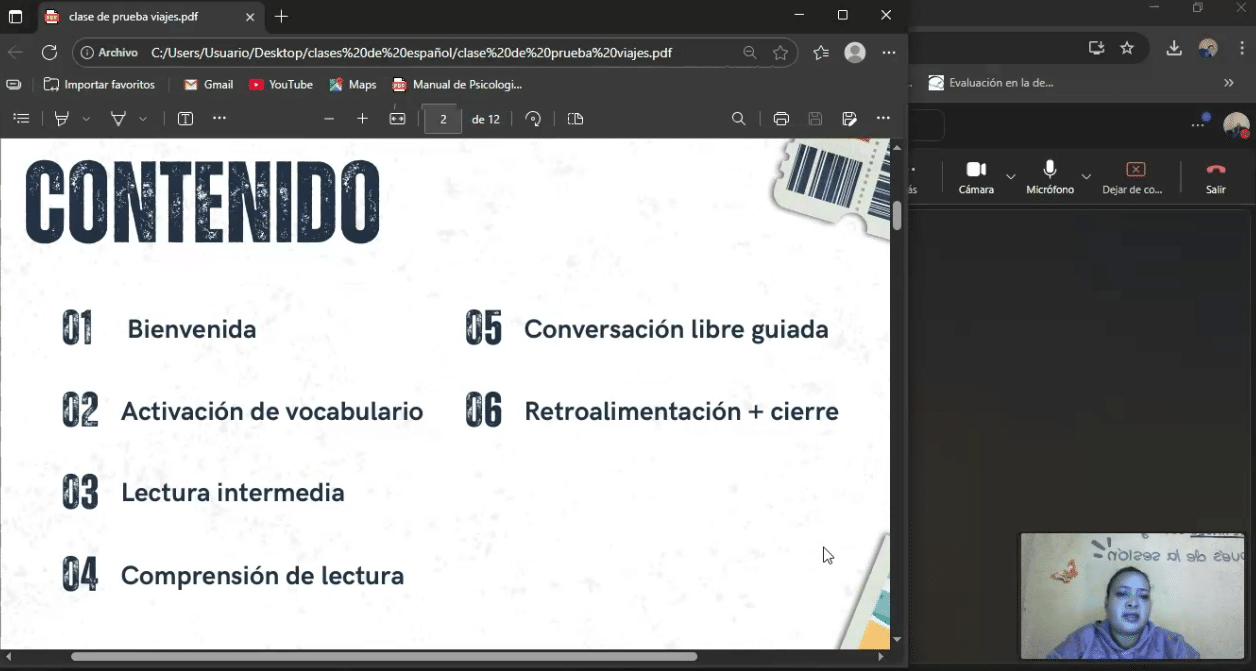Print the PDF document
The image size is (1256, 671).
[781, 119]
